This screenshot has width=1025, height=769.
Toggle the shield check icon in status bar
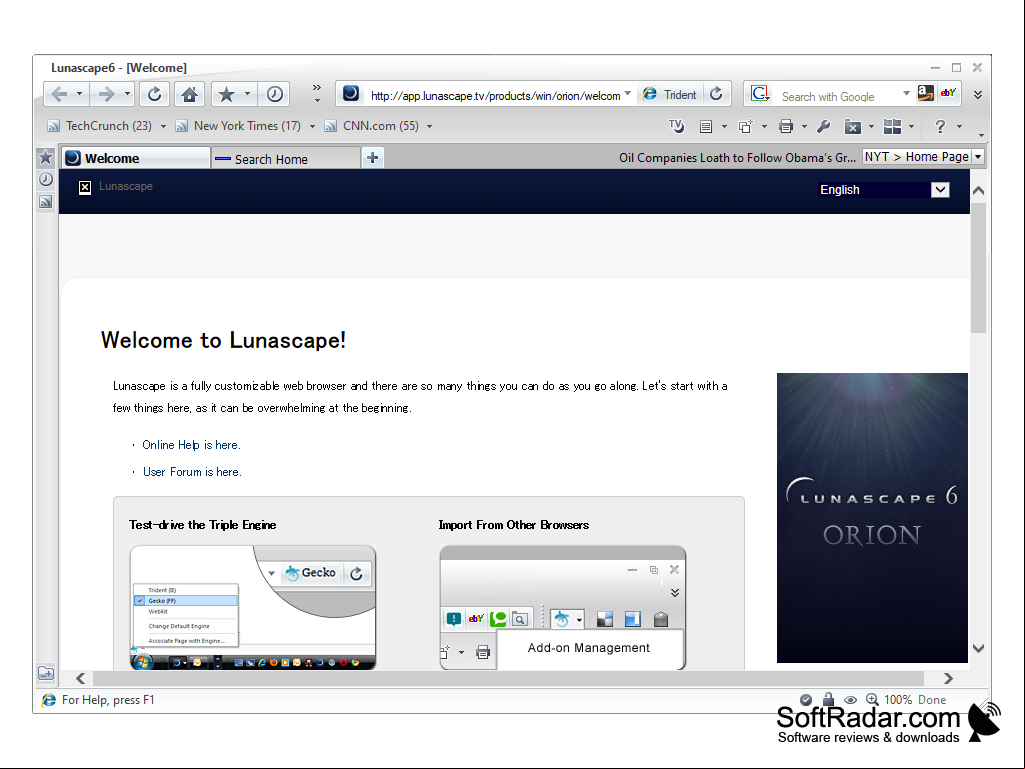(806, 700)
